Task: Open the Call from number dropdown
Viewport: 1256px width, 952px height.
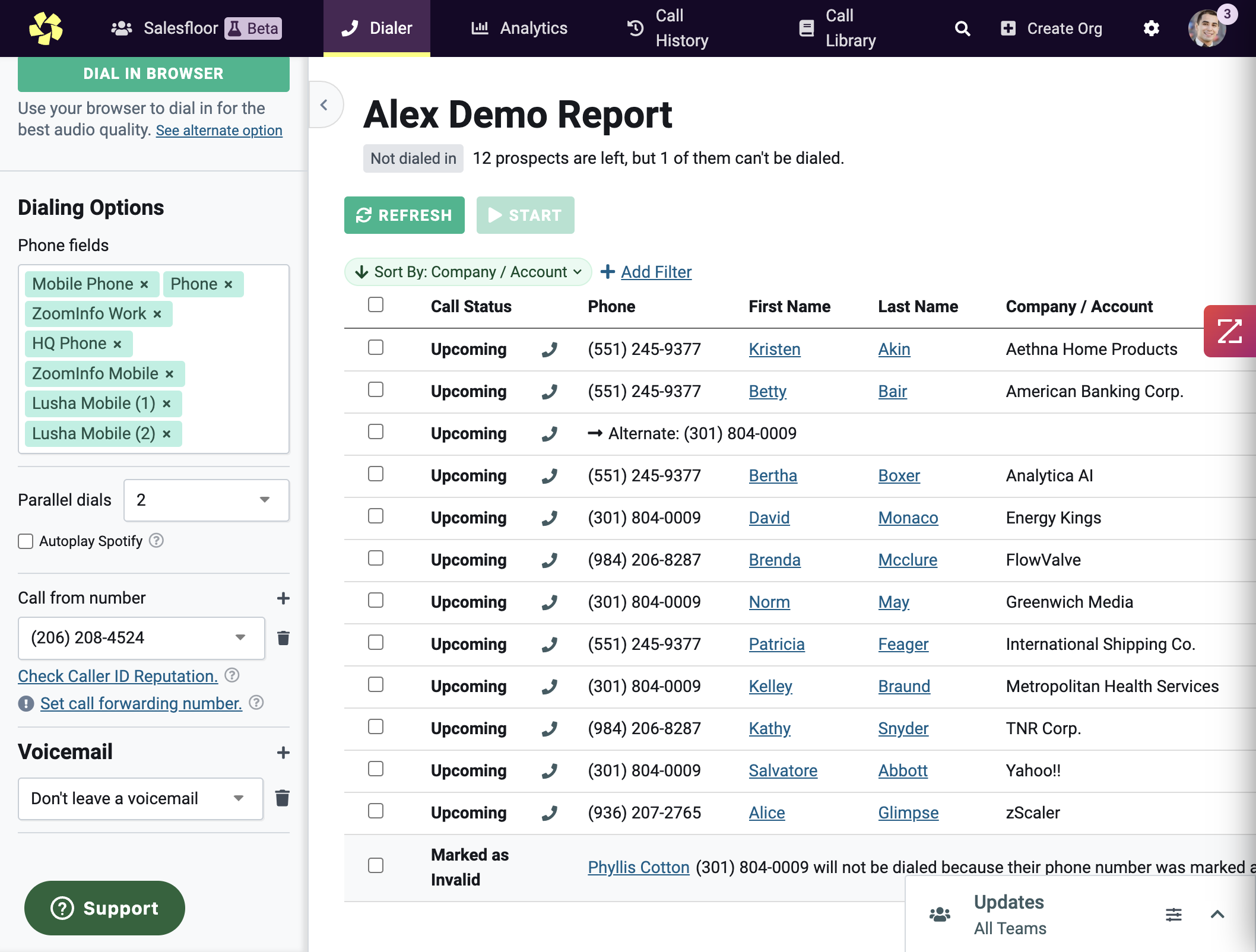Action: (x=141, y=638)
